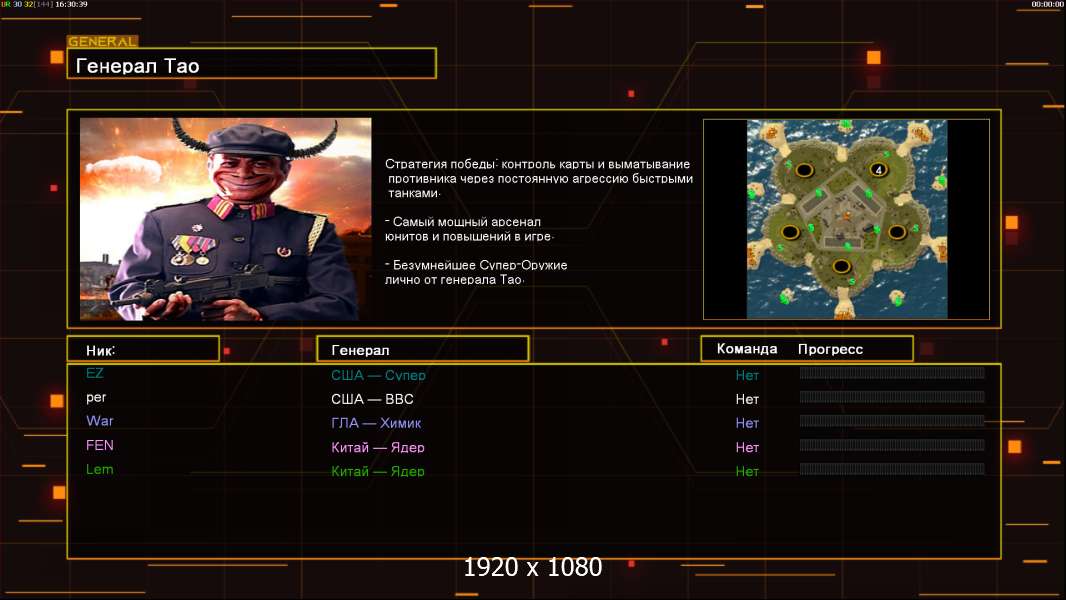Click 'США — ВВС' general entry

372,399
